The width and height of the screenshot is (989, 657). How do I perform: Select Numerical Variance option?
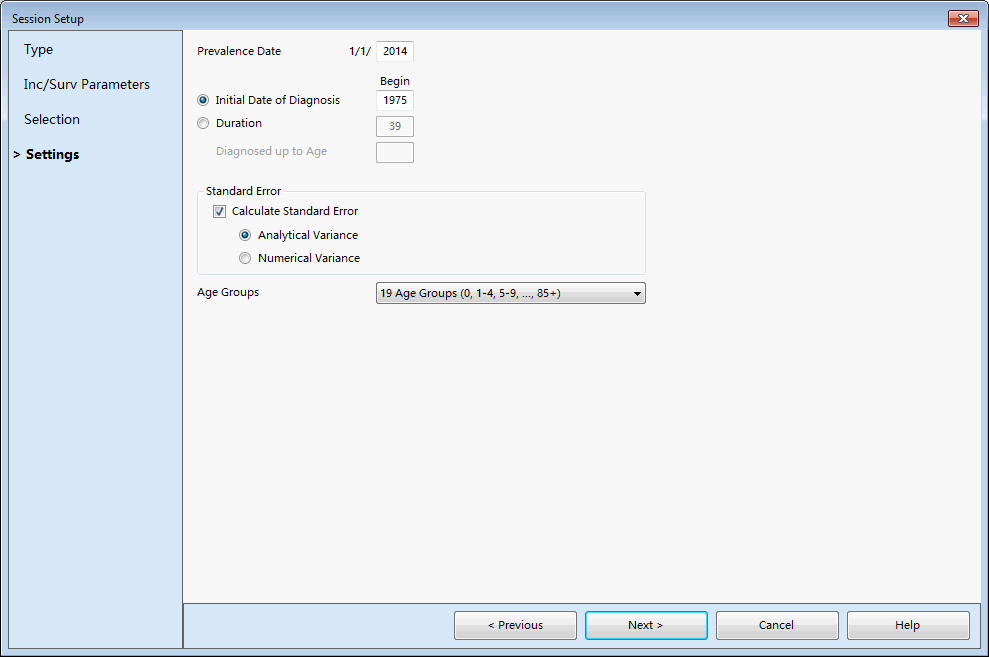(x=245, y=258)
